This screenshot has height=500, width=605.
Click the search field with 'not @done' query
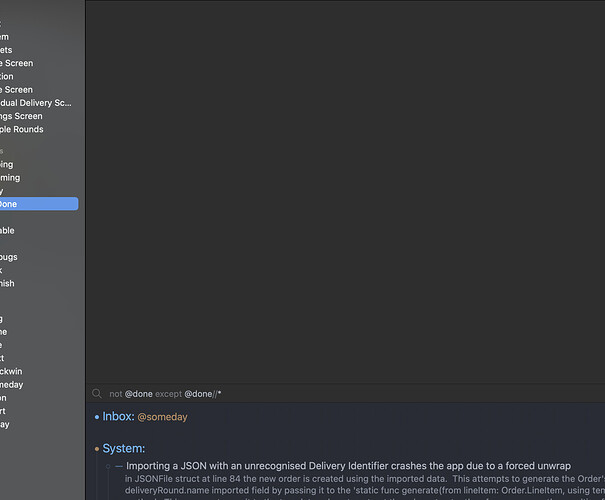tap(300, 394)
